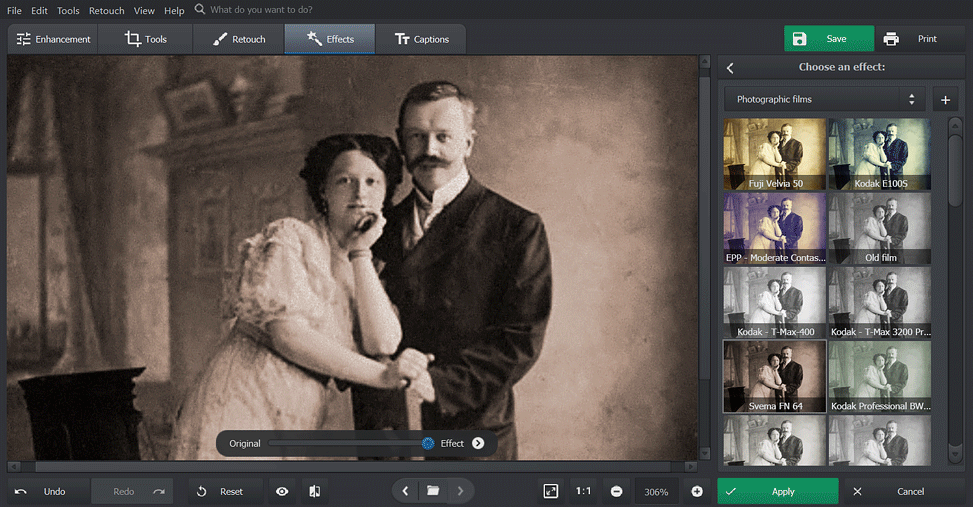
Task: Click the plus button to add effect
Action: point(945,100)
